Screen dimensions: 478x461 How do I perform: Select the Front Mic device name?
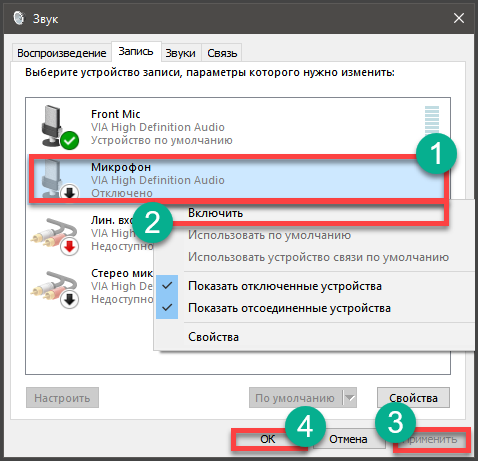[116, 114]
